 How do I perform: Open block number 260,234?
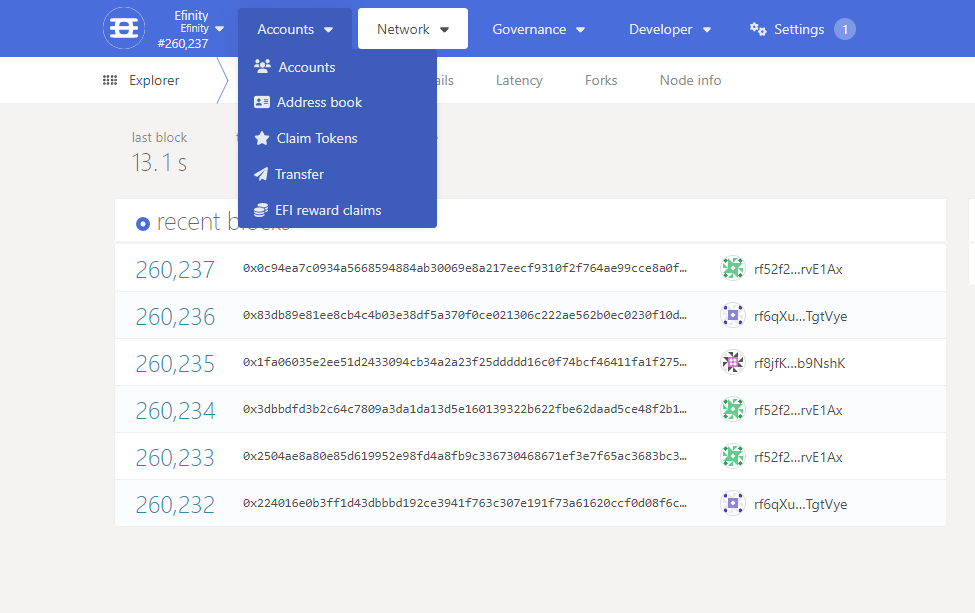tap(175, 410)
